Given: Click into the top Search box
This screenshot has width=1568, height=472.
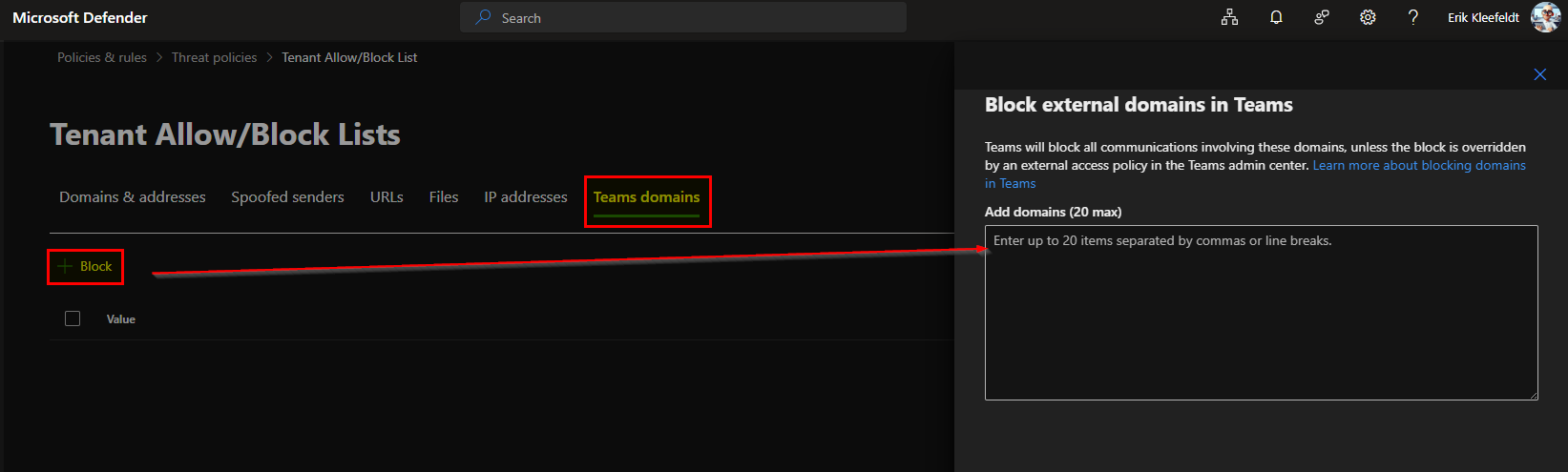Looking at the screenshot, I should tap(683, 17).
